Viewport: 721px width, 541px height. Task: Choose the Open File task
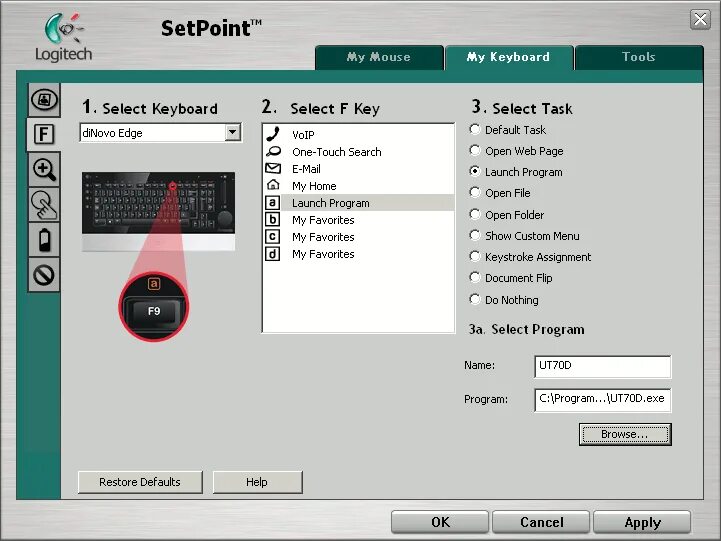[x=475, y=193]
